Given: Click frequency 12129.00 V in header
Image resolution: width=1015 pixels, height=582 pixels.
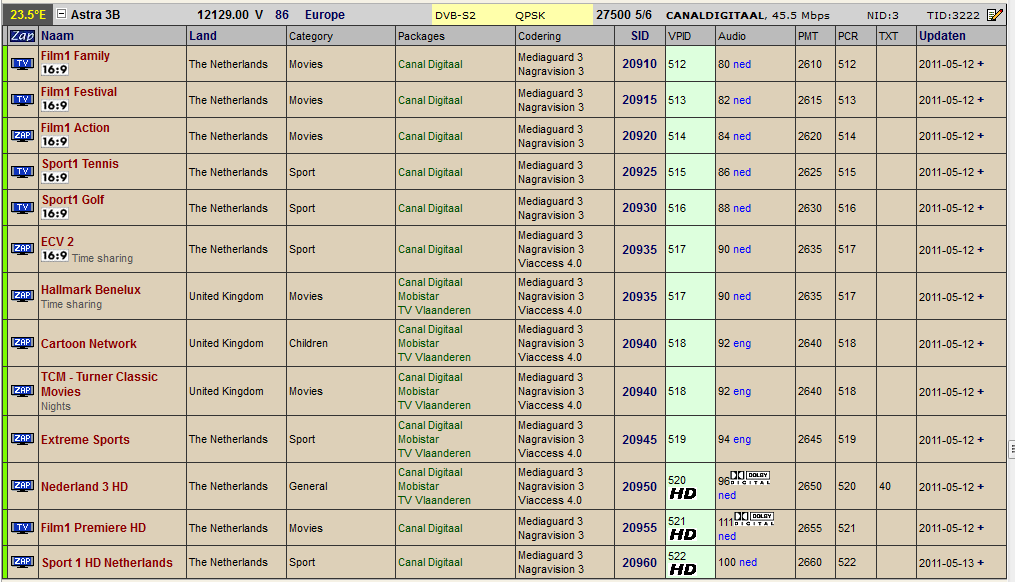Looking at the screenshot, I should pos(230,14).
